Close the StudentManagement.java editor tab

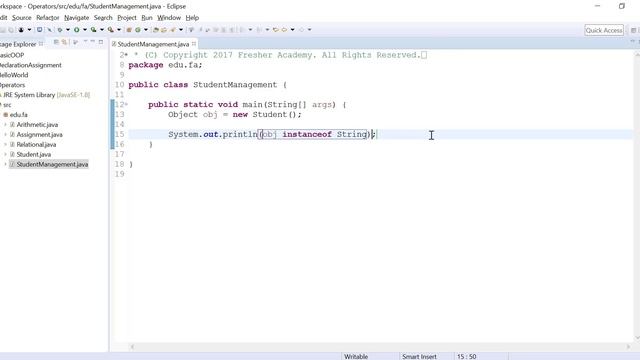click(194, 44)
